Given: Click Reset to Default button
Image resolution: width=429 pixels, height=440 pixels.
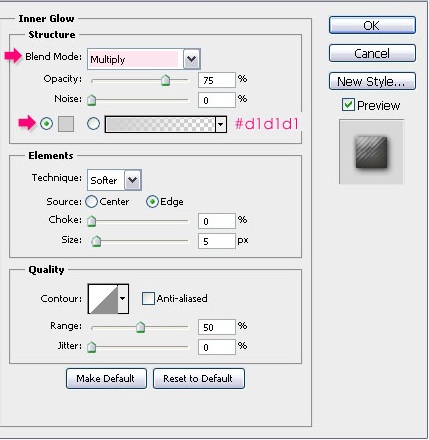Looking at the screenshot, I should (199, 378).
